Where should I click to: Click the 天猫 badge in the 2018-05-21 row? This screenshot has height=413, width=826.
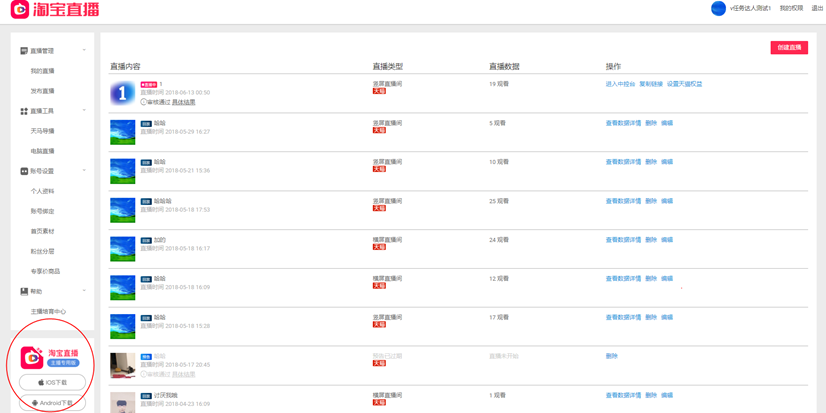tap(379, 169)
